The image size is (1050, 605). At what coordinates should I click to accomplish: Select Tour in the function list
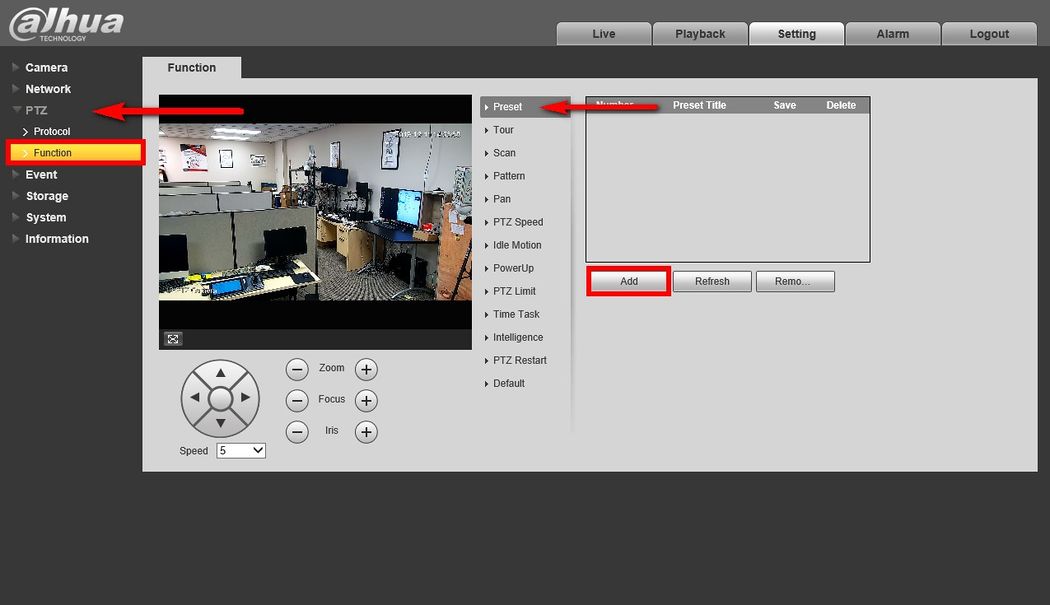(503, 130)
